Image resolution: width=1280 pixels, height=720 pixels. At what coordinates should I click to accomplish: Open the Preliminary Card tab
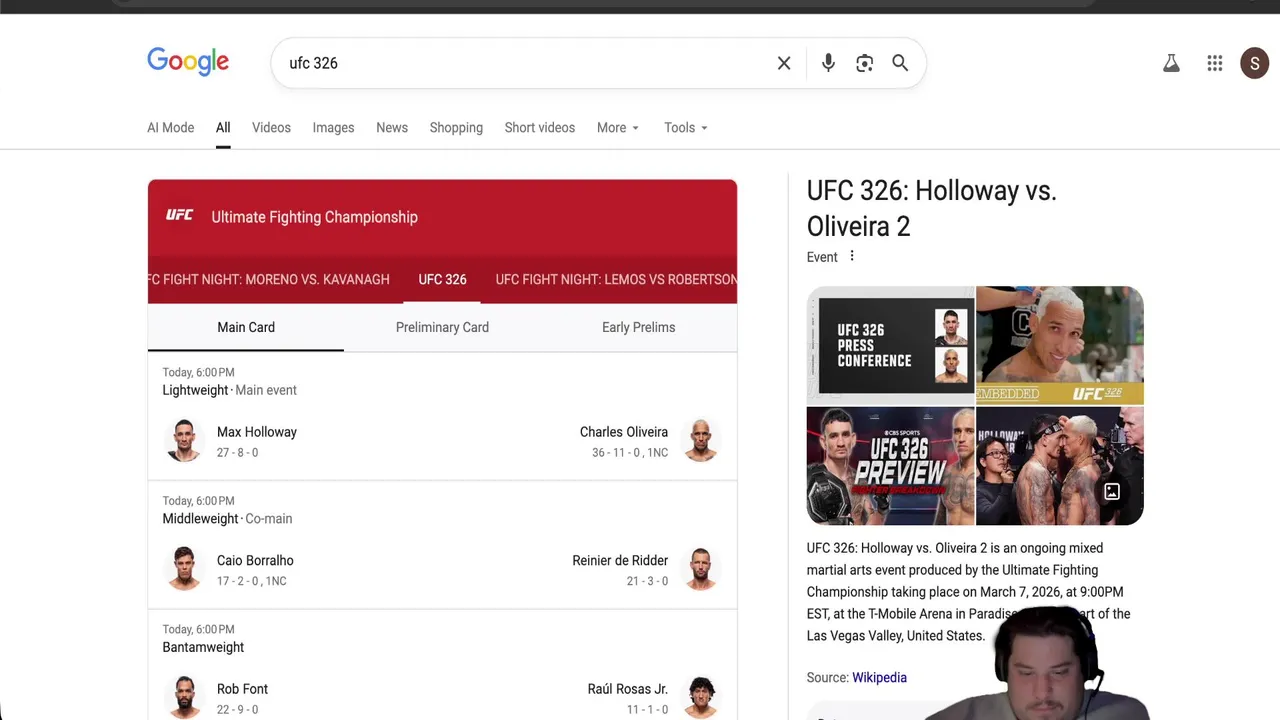pos(442,327)
